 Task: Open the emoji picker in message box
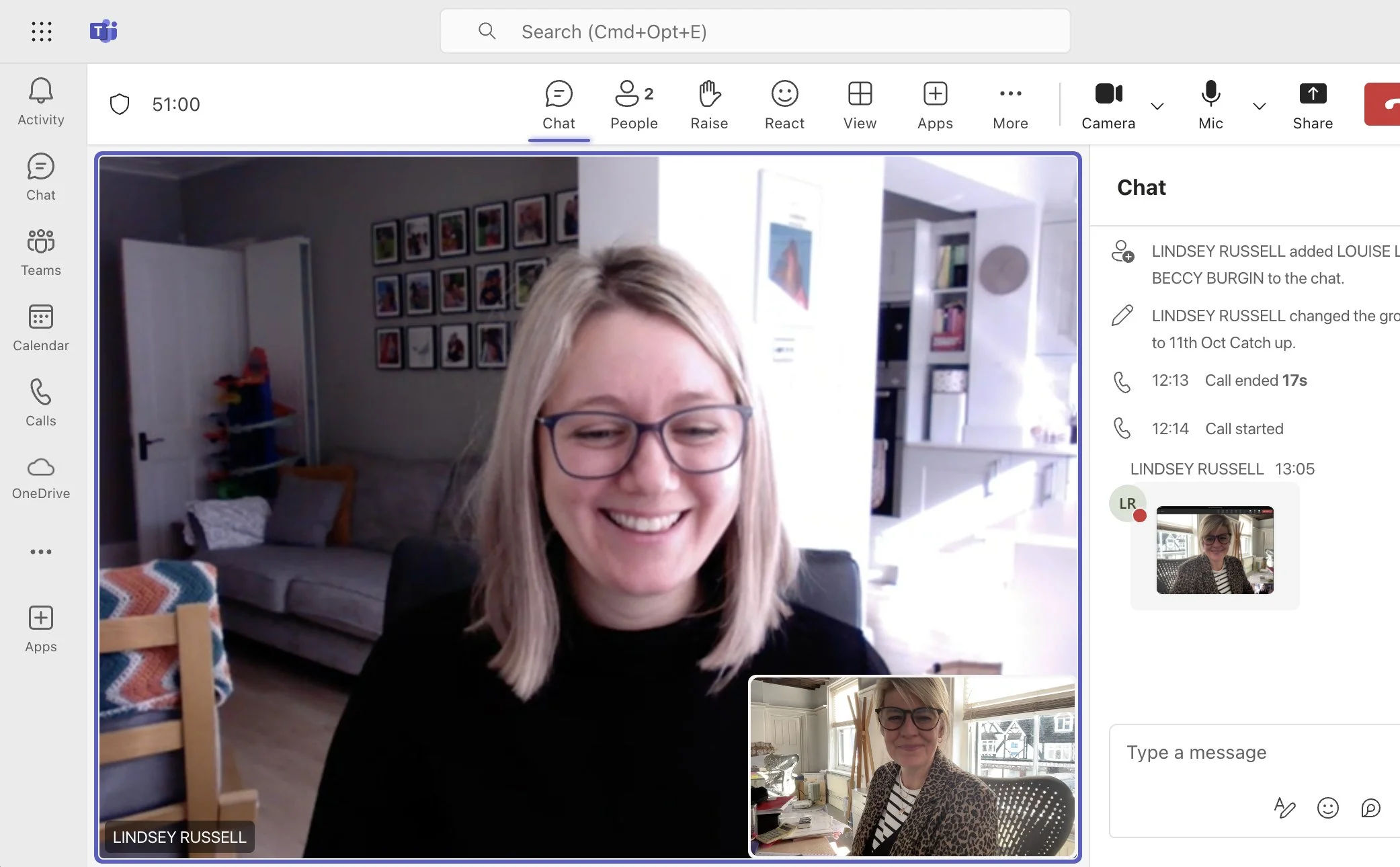pyautogui.click(x=1327, y=807)
